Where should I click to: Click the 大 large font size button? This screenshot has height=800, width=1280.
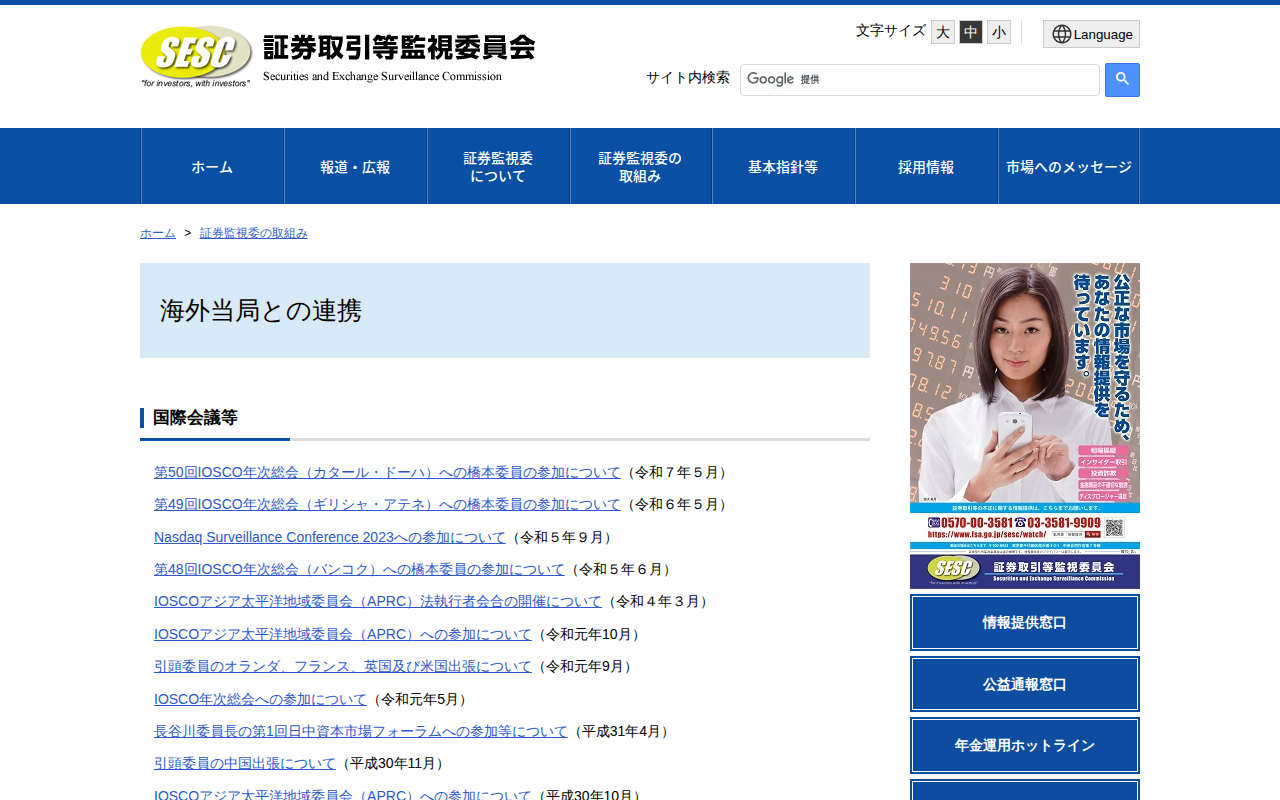[941, 31]
